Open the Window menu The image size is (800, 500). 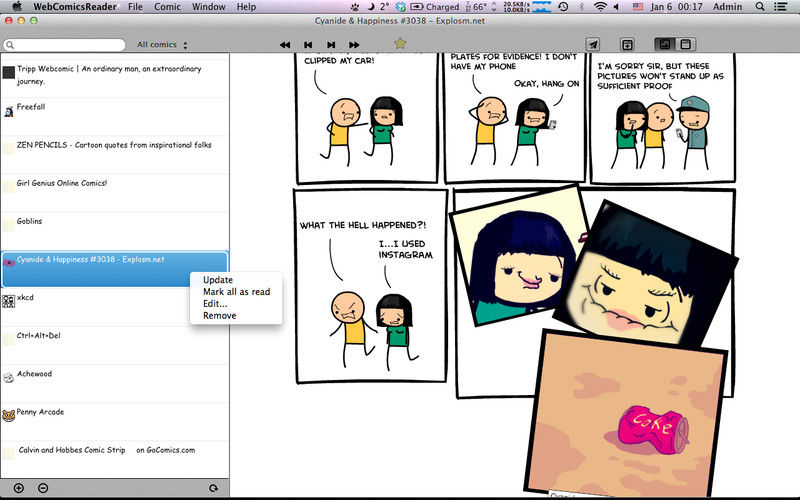click(209, 7)
